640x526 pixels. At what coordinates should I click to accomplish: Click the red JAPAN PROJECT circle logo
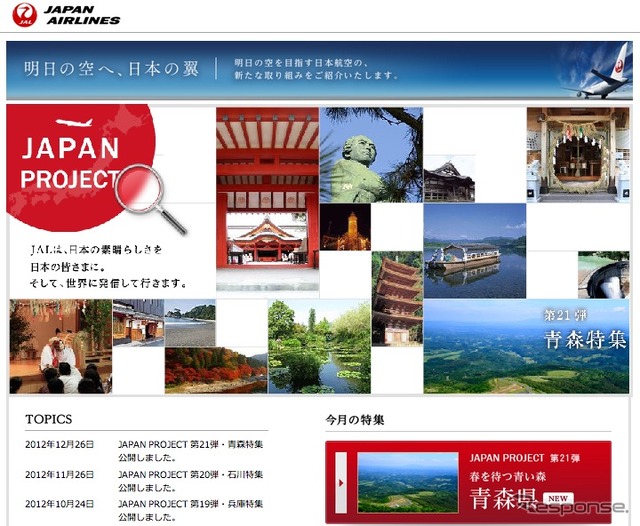tap(81, 167)
